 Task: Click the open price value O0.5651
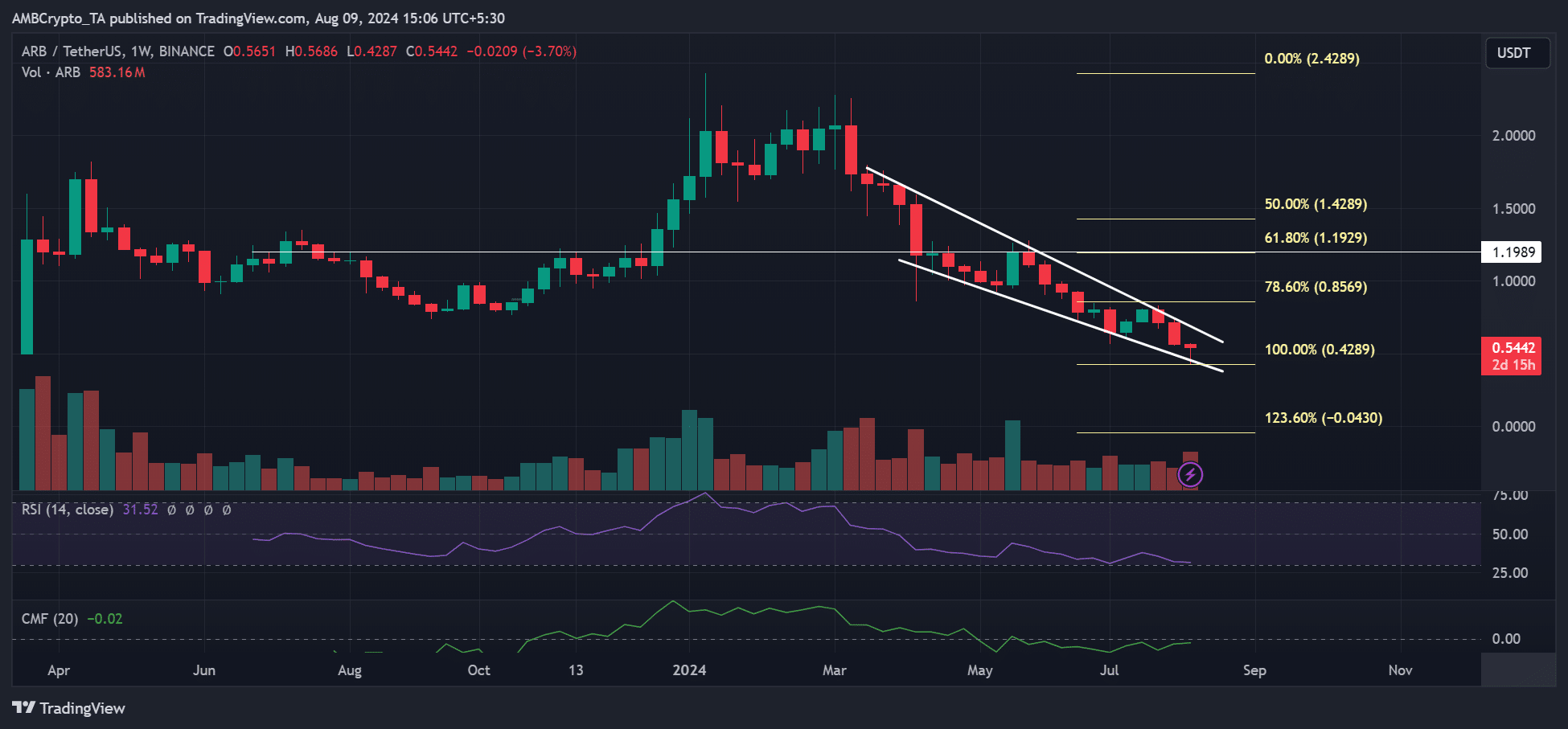[249, 51]
